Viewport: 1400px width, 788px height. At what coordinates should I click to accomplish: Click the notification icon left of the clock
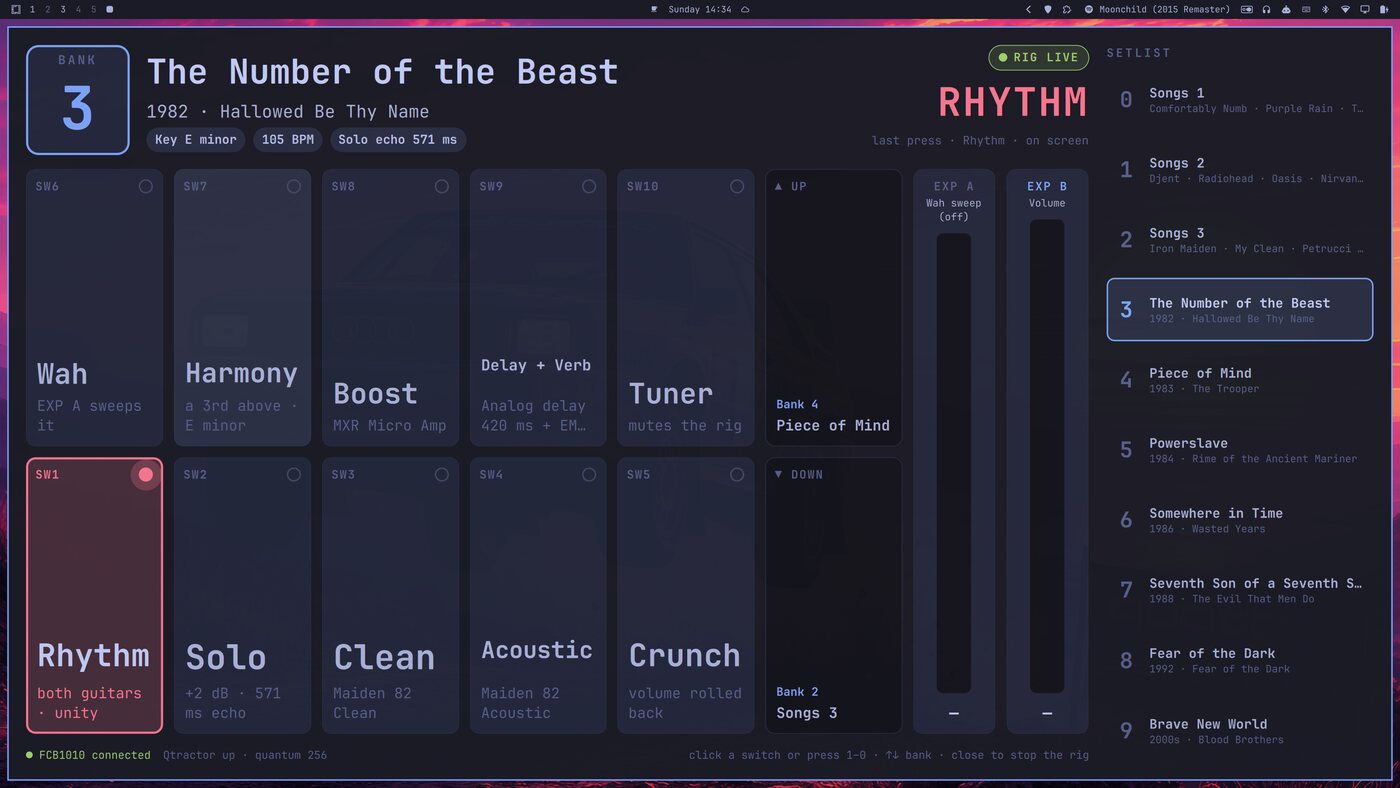coord(654,9)
